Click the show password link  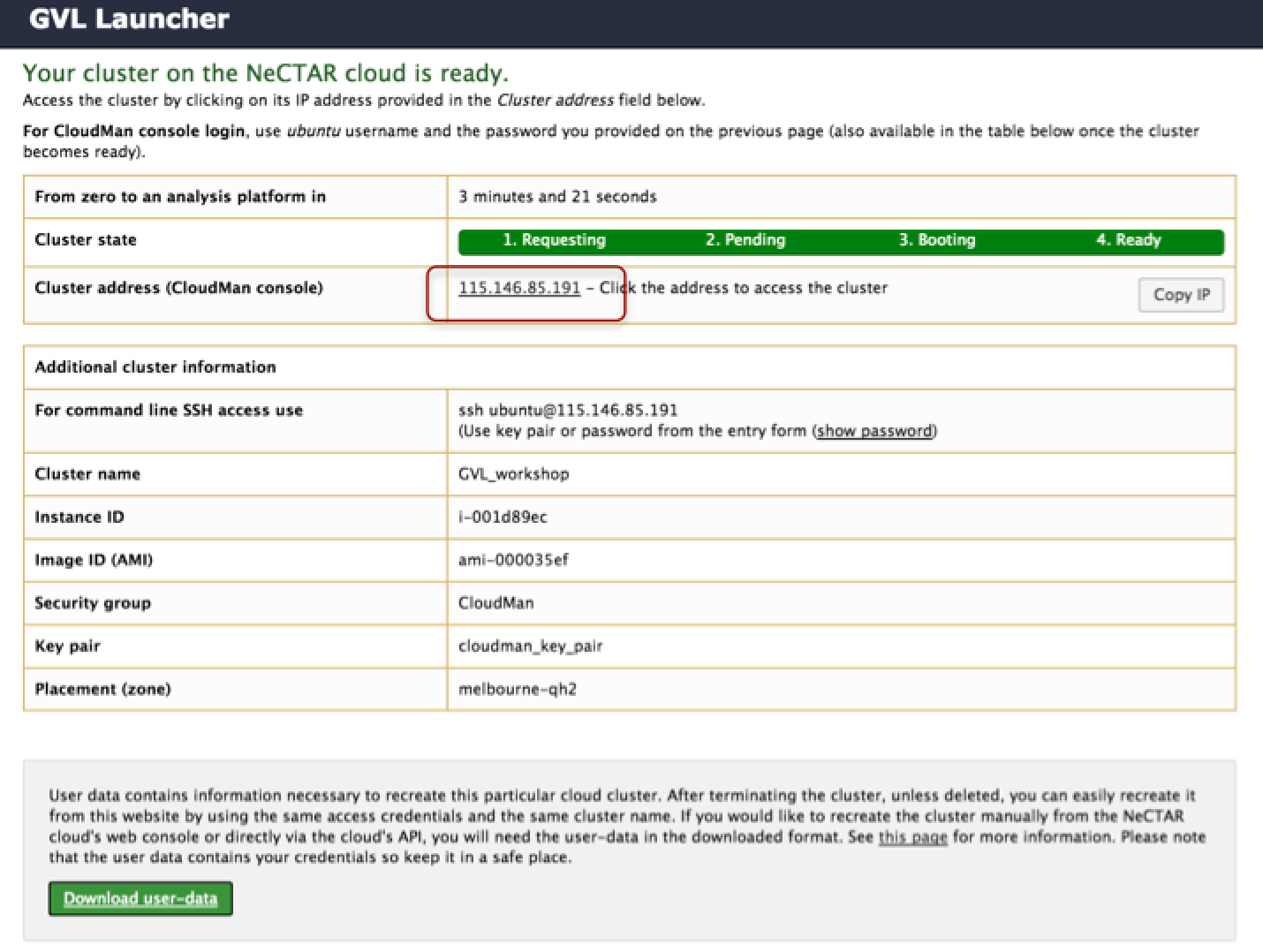[874, 431]
